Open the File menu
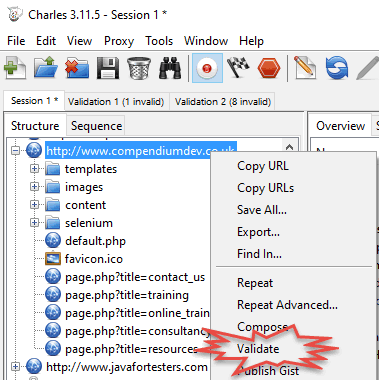Screen dimensions: 379x380 click(16, 41)
